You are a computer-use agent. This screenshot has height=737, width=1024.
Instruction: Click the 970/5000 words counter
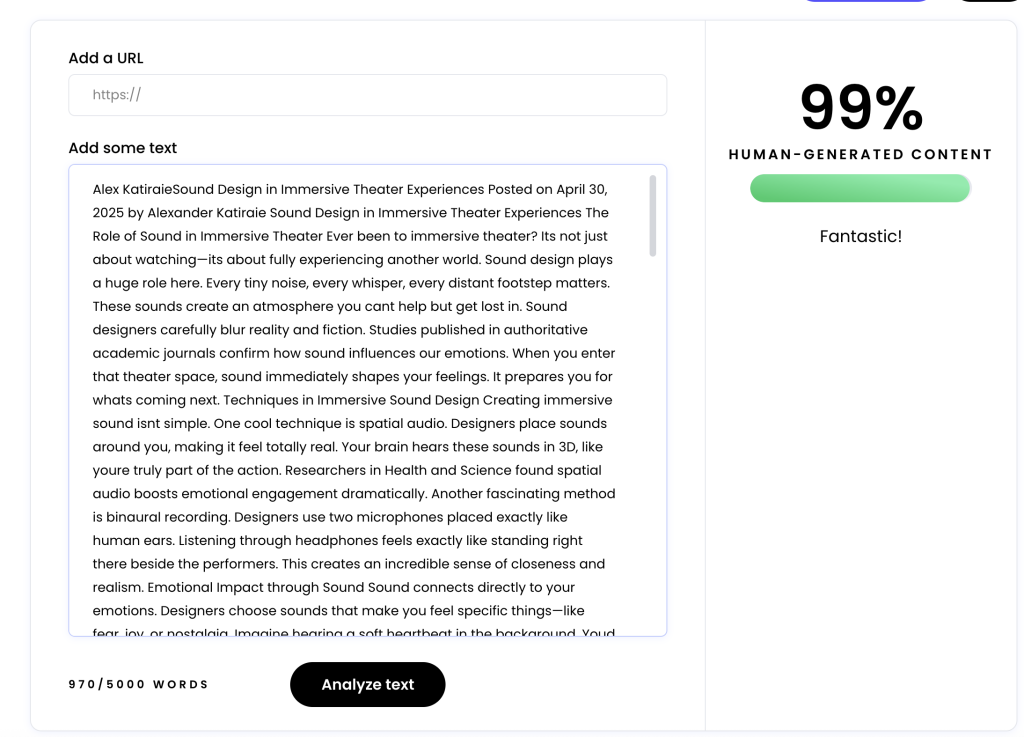[x=138, y=684]
